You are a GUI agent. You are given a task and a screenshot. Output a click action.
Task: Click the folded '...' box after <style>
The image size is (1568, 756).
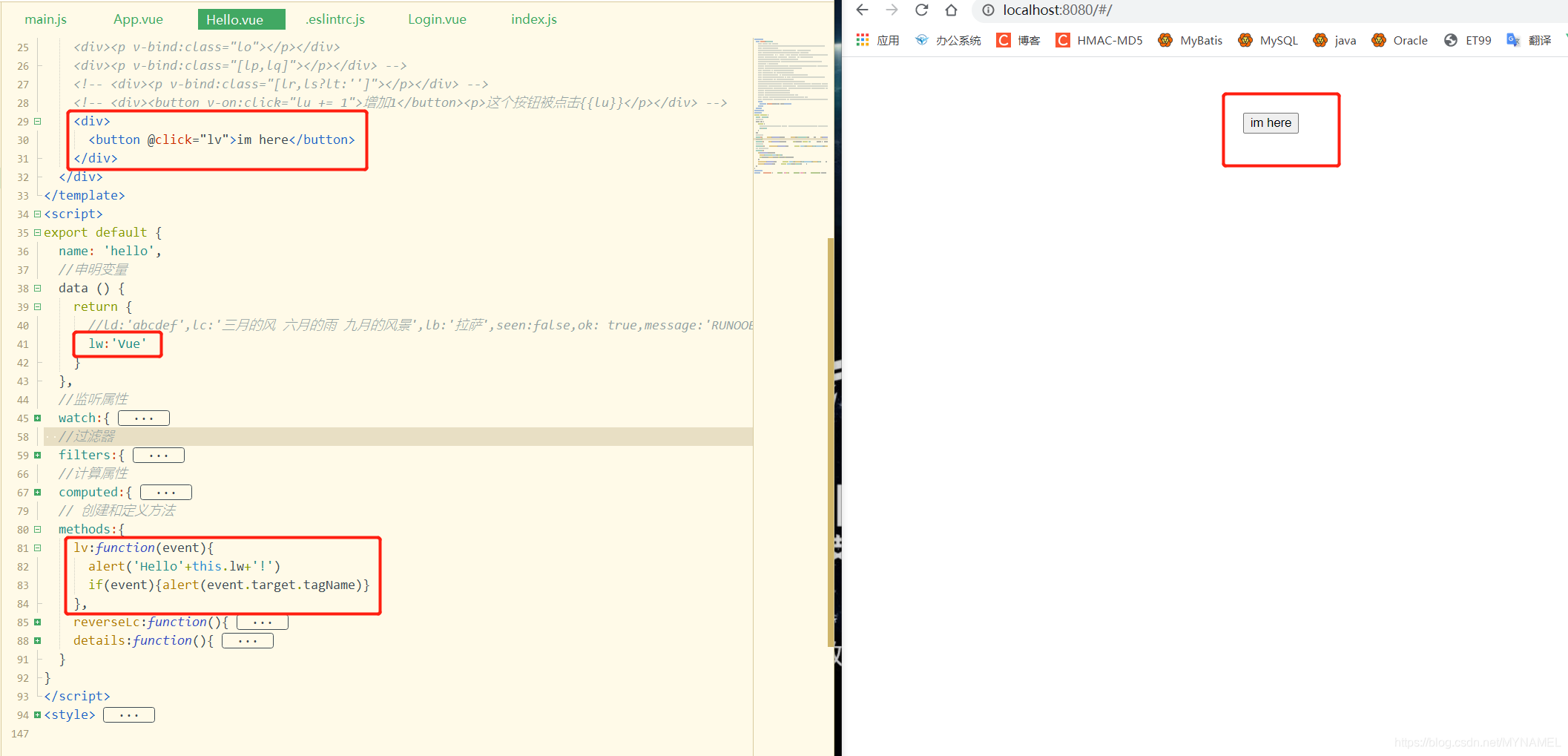[129, 715]
